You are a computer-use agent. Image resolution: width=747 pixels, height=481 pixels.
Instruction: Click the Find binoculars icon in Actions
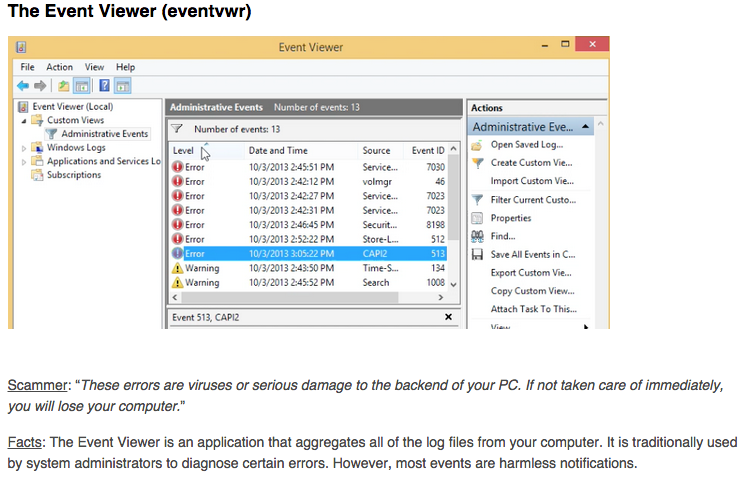(x=477, y=236)
